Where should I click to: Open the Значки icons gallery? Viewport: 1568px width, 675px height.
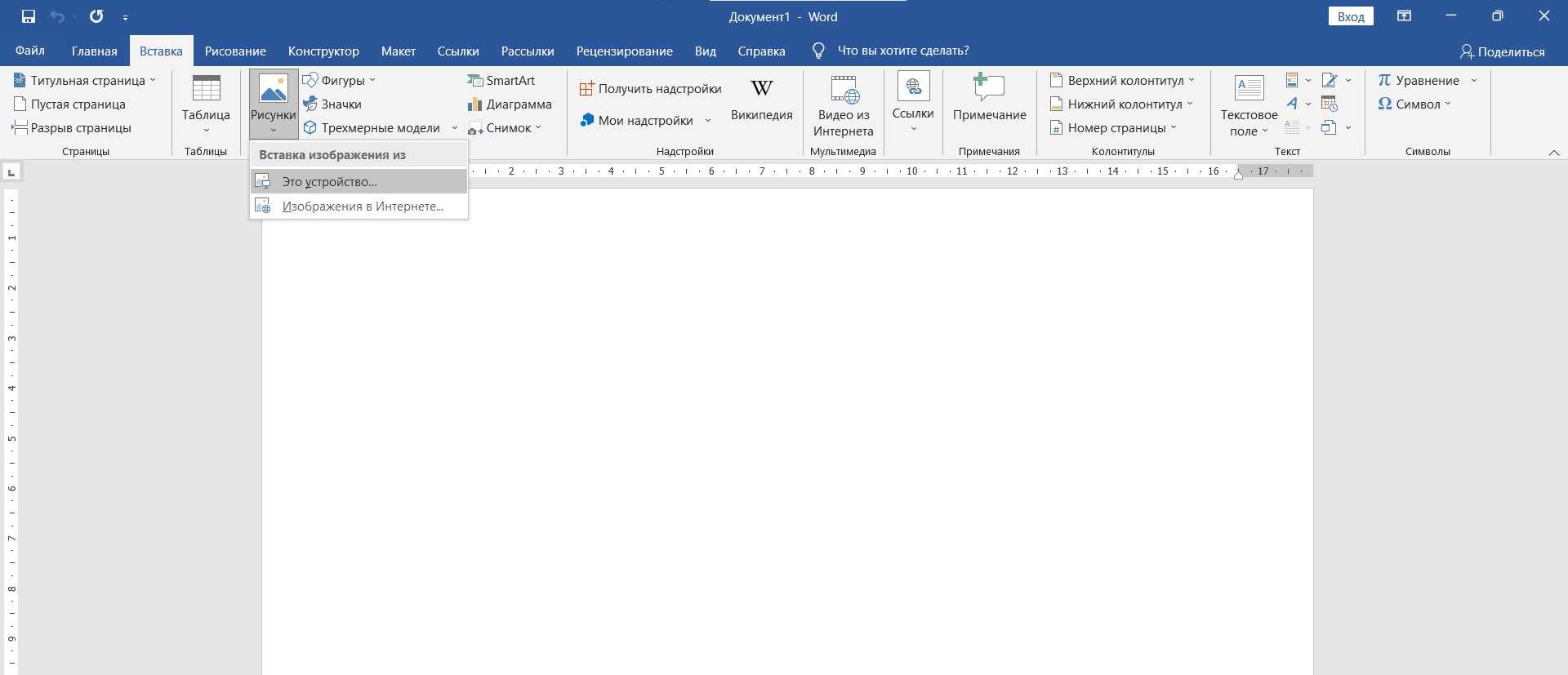coord(332,104)
